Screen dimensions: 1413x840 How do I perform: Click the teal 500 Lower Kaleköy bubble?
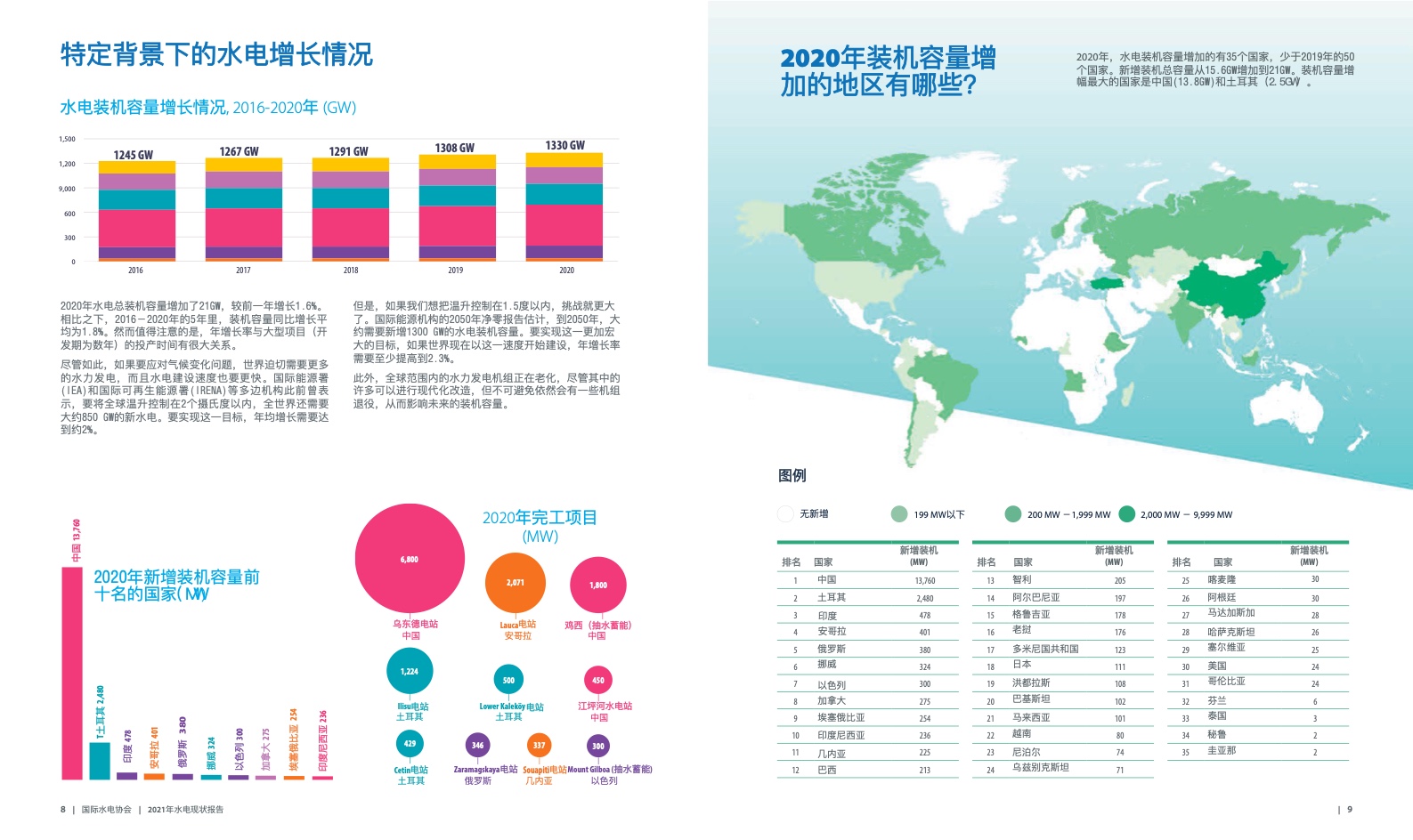[508, 680]
